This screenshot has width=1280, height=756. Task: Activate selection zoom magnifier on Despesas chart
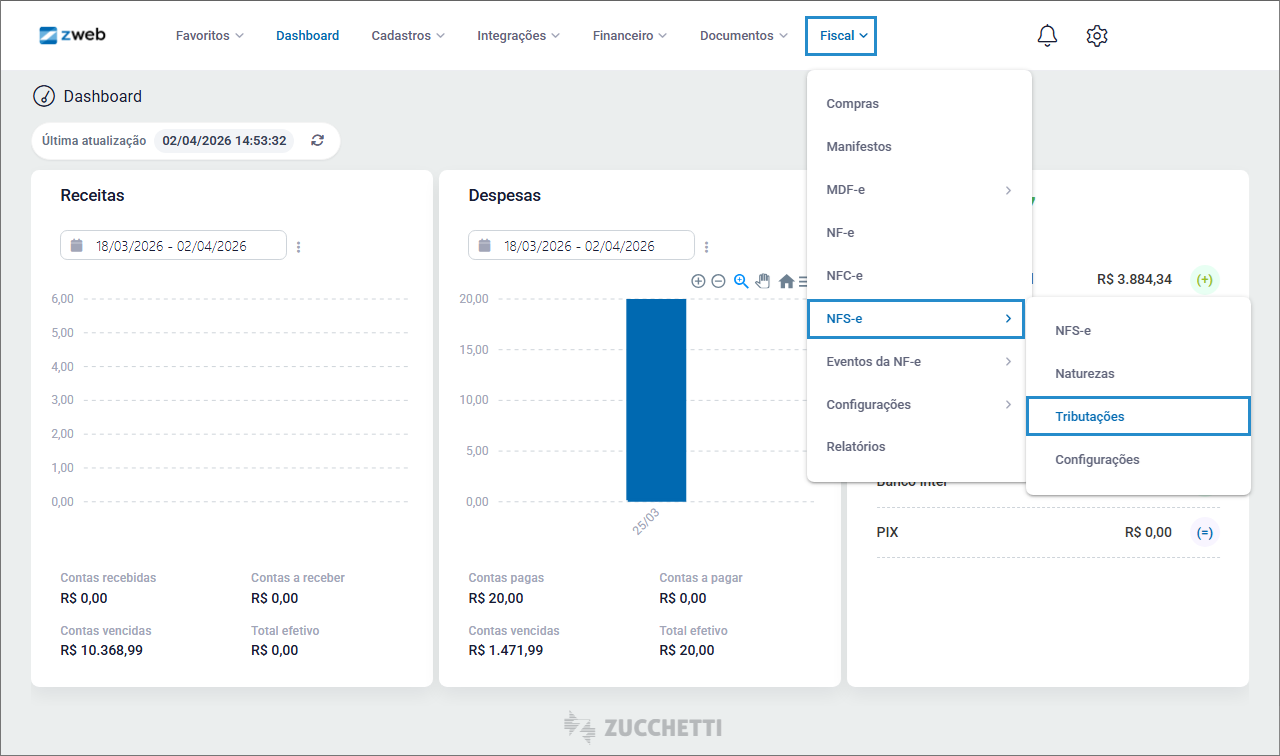tap(741, 281)
